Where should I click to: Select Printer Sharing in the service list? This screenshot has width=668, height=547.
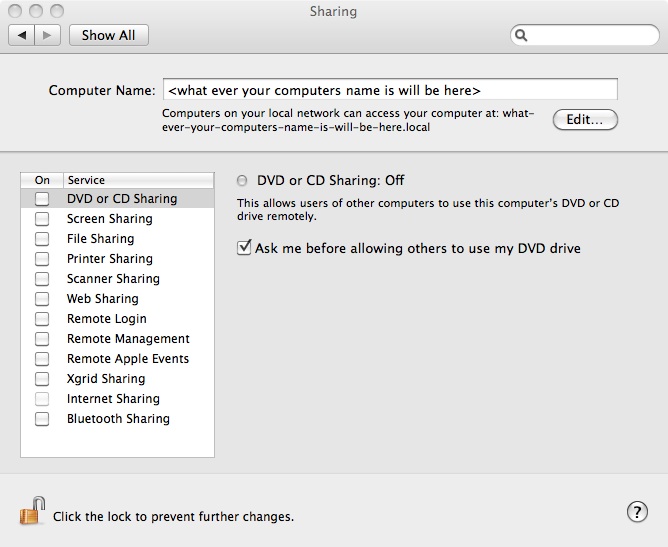110,259
